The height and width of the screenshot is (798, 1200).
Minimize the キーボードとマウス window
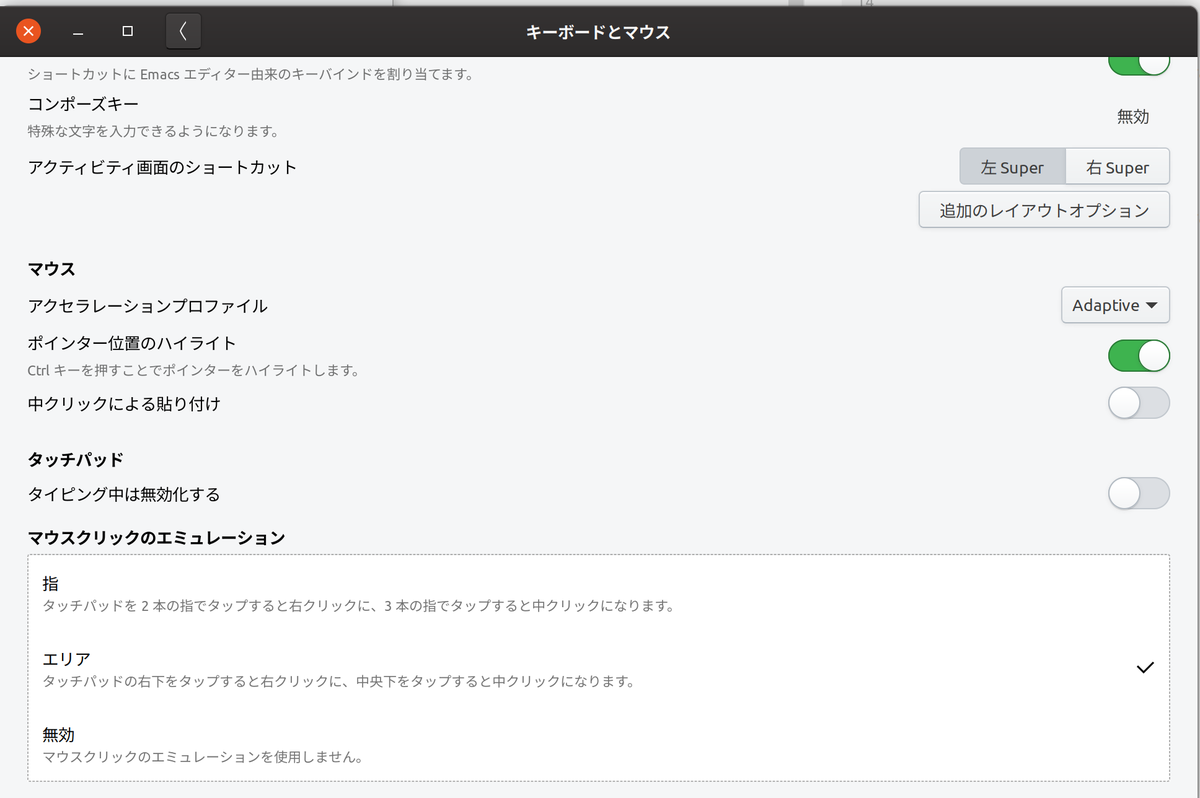78,31
